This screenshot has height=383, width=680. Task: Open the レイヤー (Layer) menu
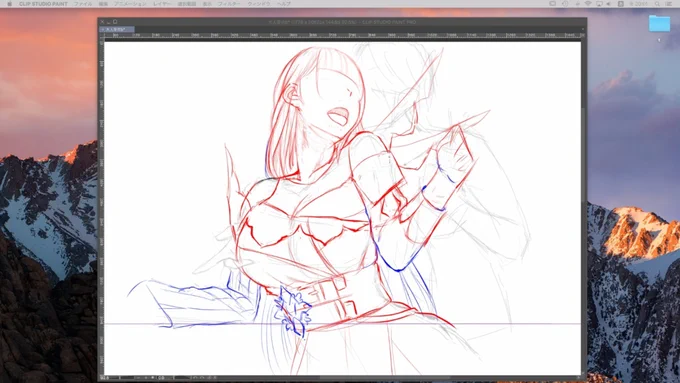(x=162, y=3)
